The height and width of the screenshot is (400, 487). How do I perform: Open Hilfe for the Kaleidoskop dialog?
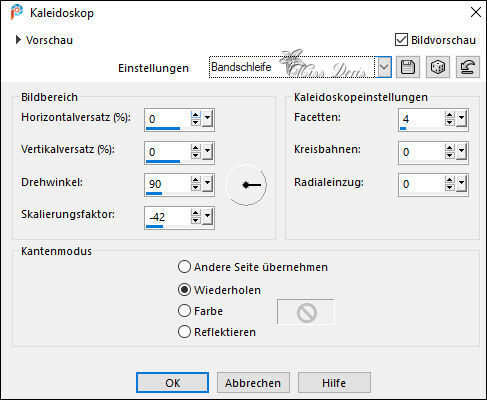[334, 383]
